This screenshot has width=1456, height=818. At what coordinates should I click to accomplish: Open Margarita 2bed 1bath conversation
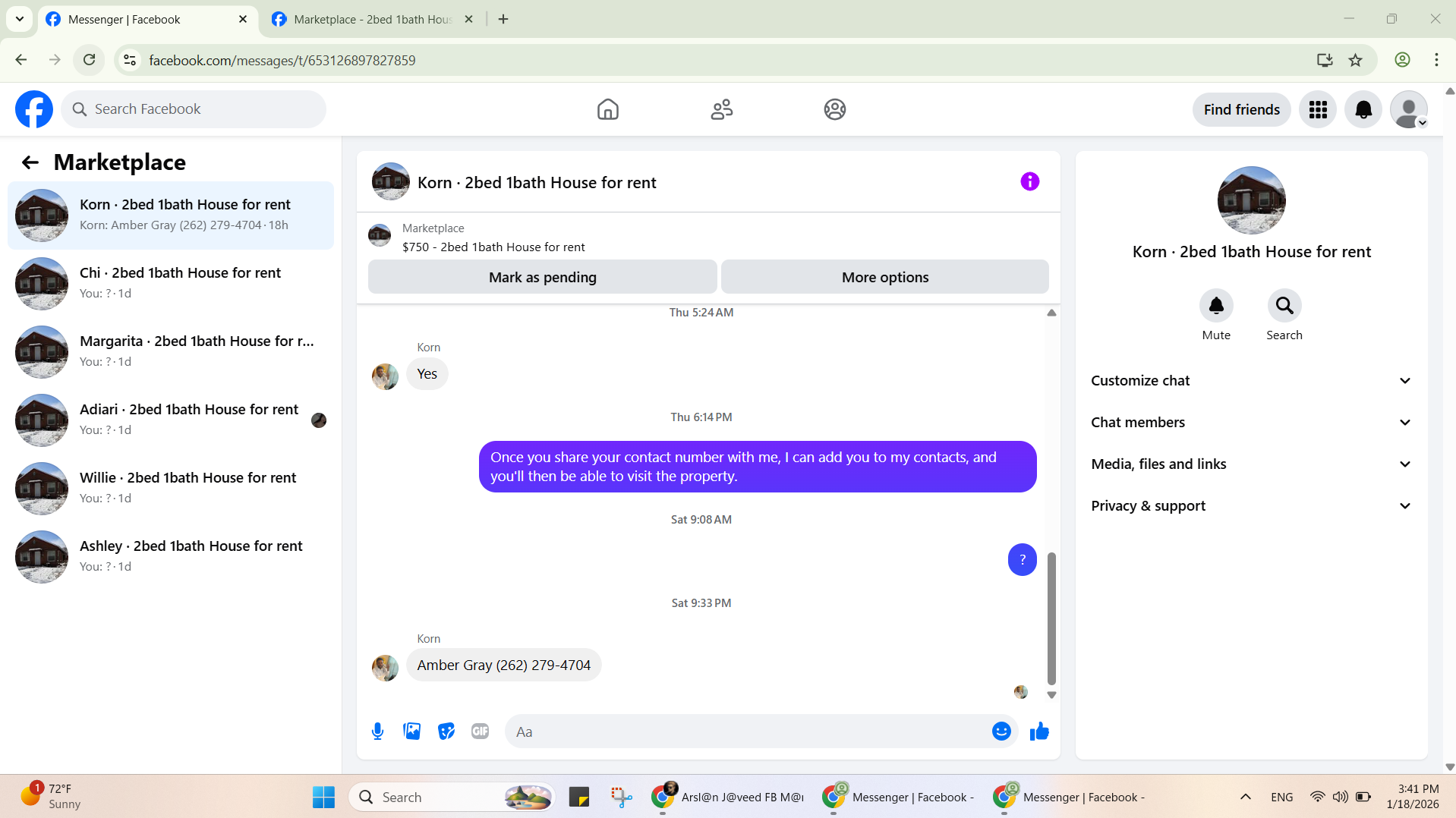[171, 352]
